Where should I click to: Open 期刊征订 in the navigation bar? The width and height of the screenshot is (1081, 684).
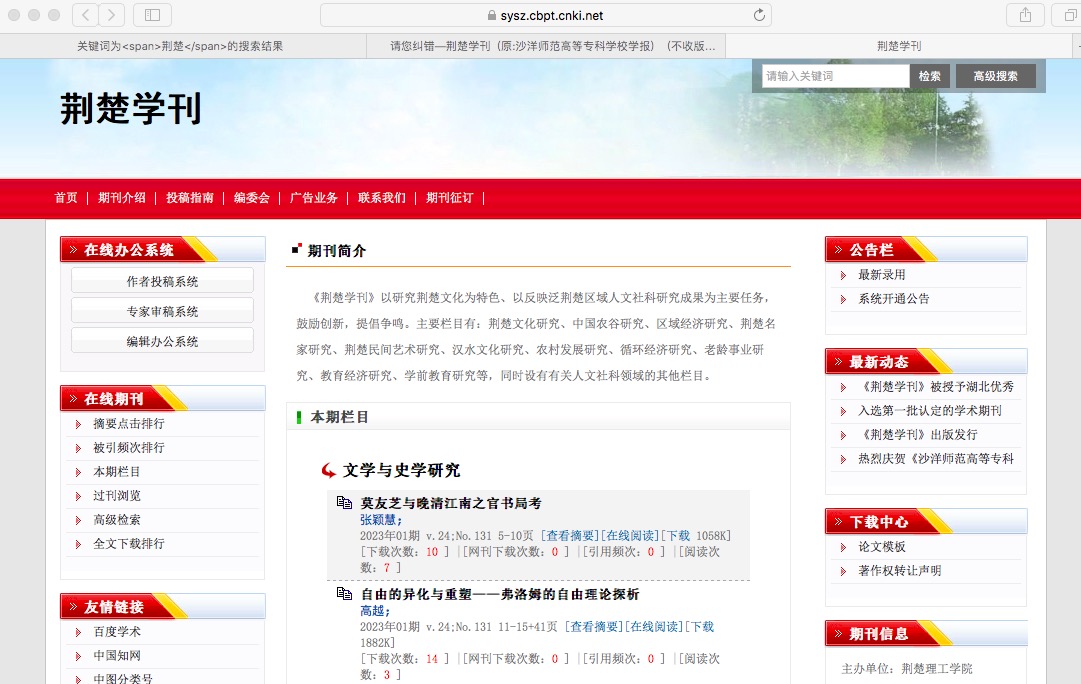pyautogui.click(x=449, y=198)
